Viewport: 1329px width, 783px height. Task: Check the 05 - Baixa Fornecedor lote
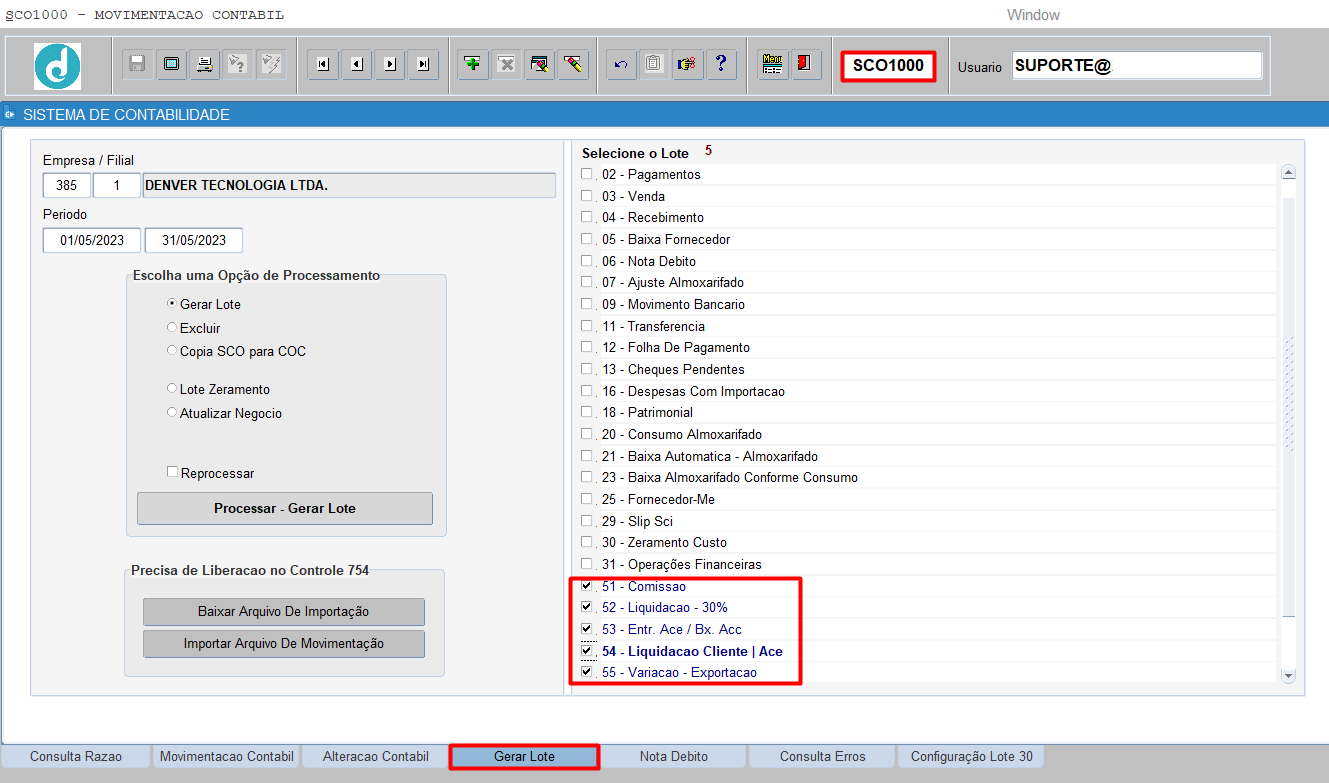coord(587,239)
